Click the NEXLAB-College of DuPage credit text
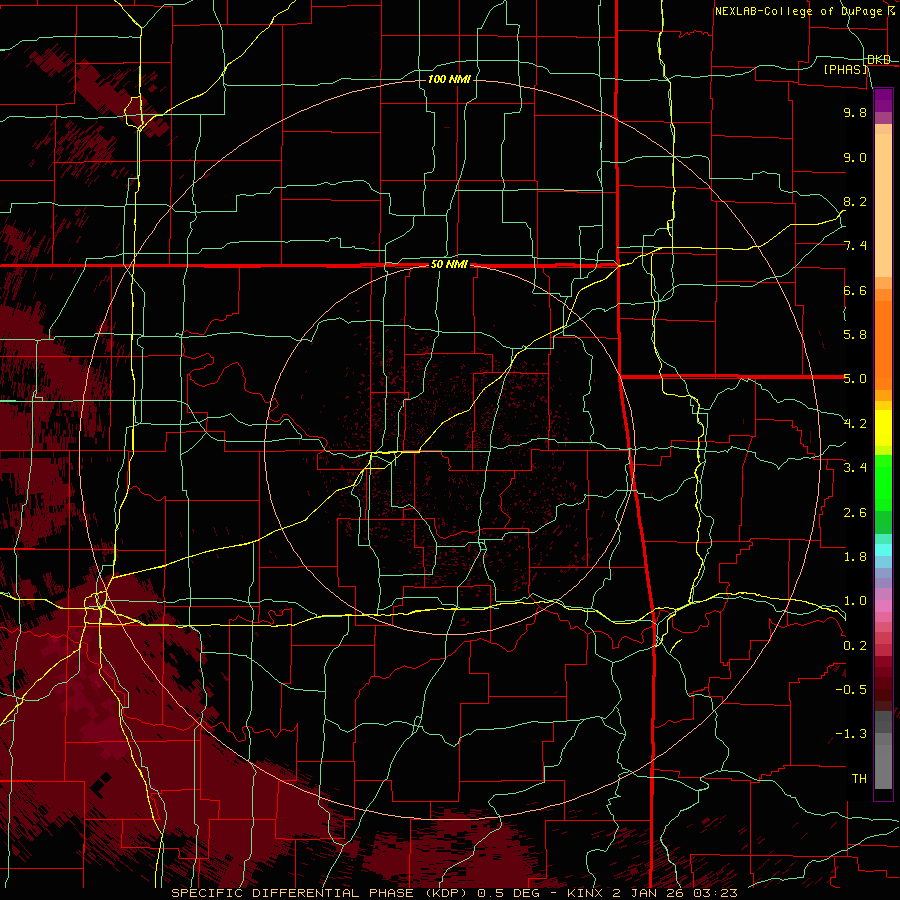Screen dimensions: 900x900 799,11
